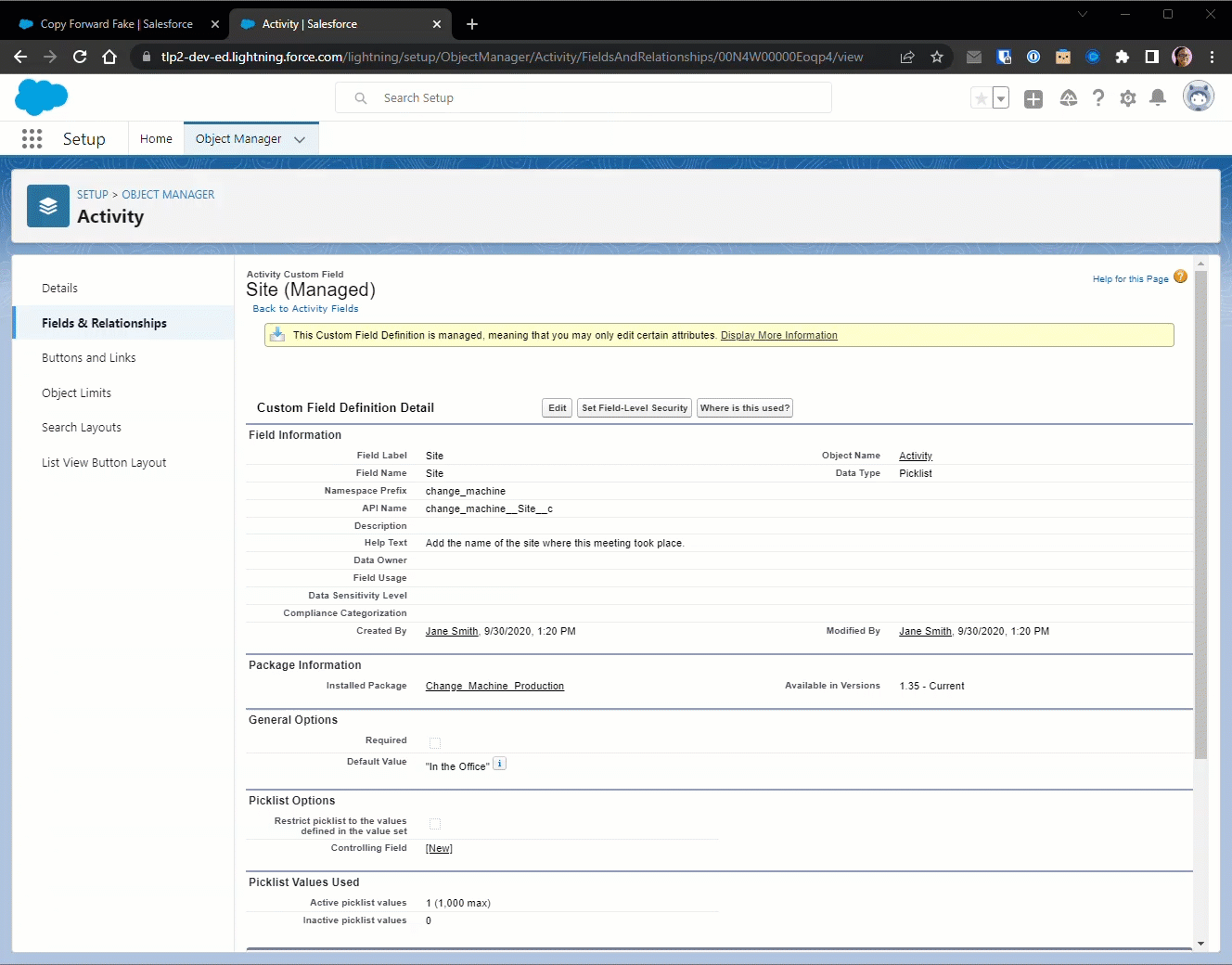Screen dimensions: 1232x965
Task: Click the Salesforce cloud logo
Action: [x=42, y=97]
